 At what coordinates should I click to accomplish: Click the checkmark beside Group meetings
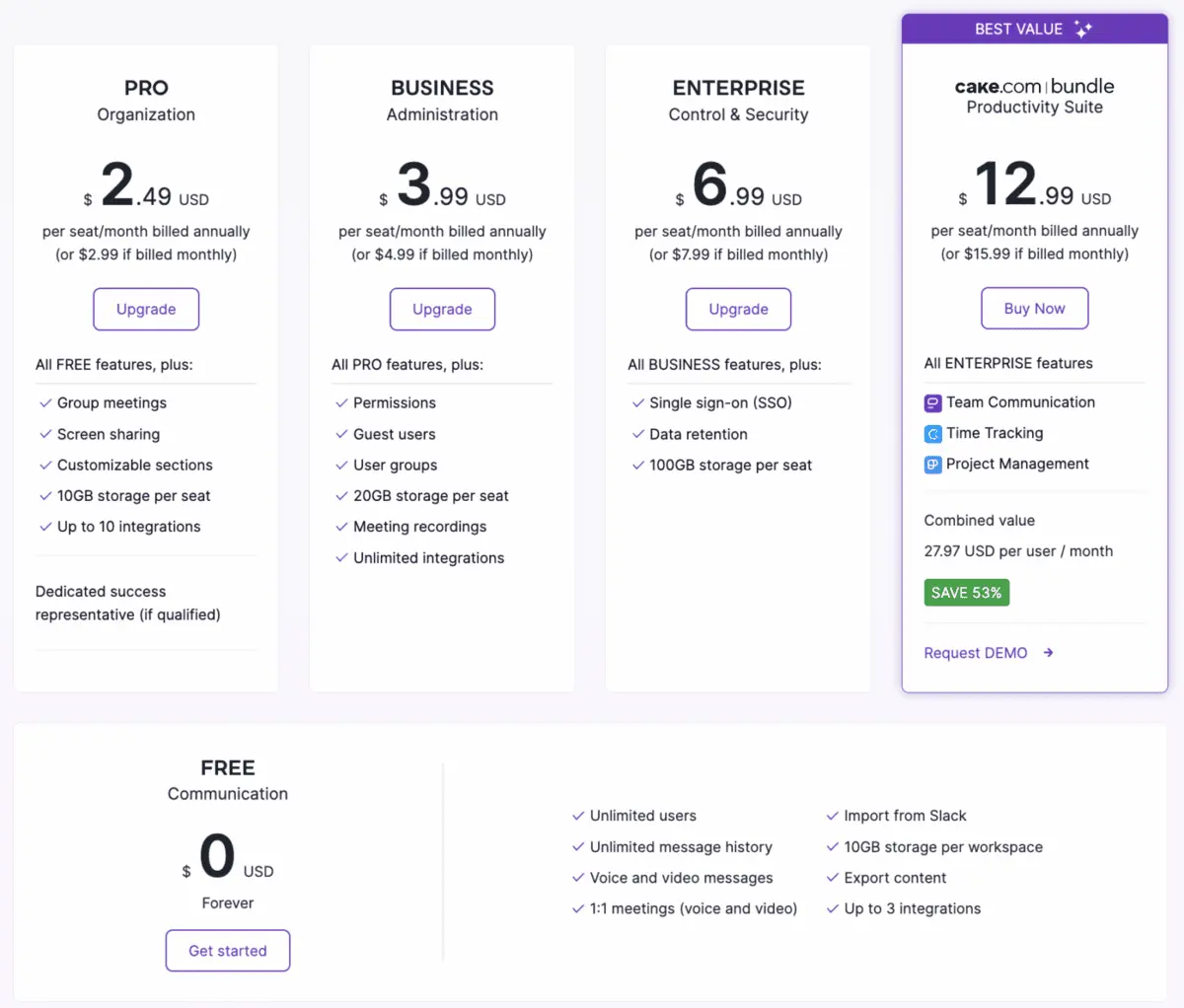tap(44, 402)
